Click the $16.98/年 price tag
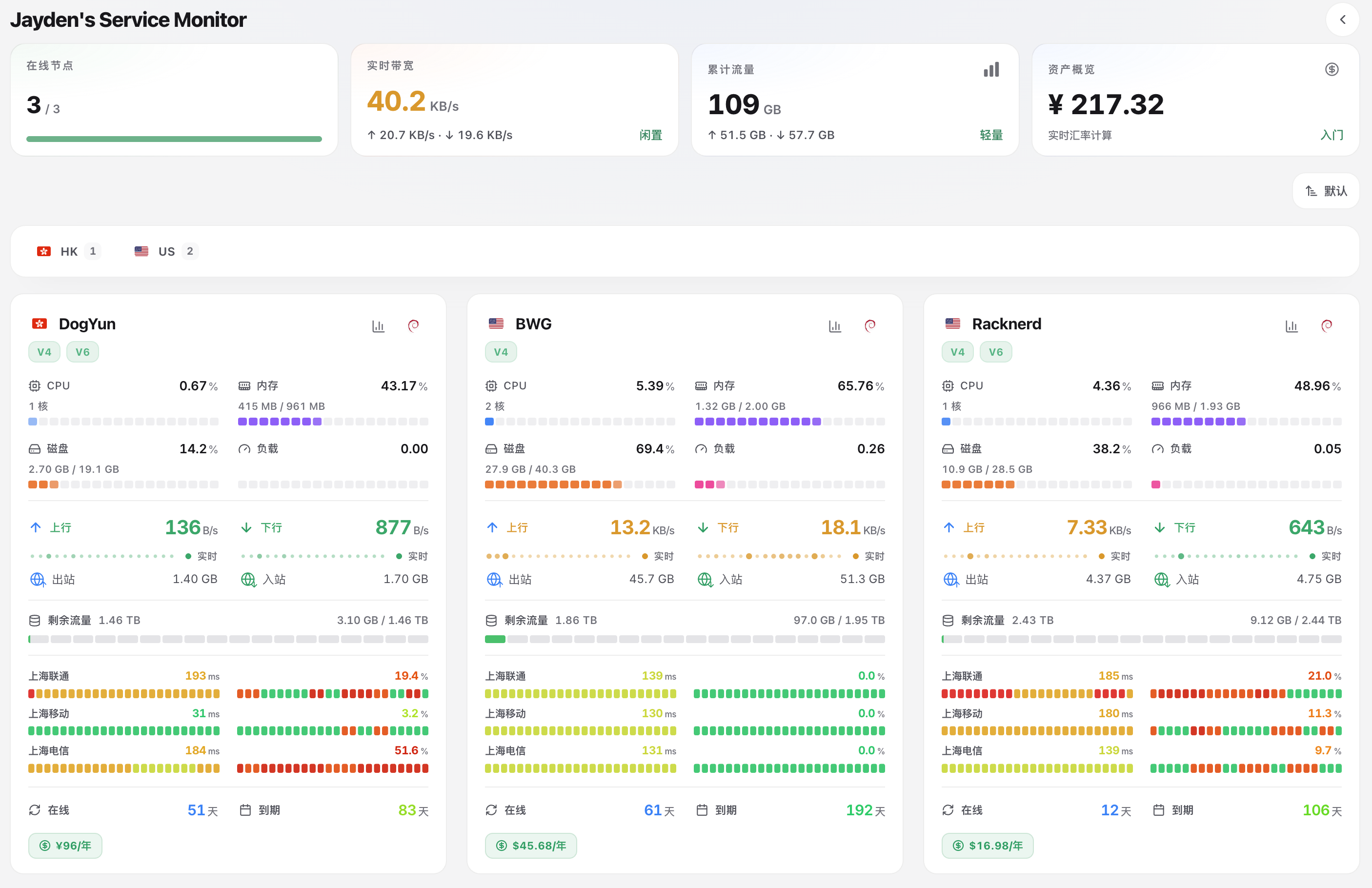The image size is (1372, 888). click(x=988, y=846)
